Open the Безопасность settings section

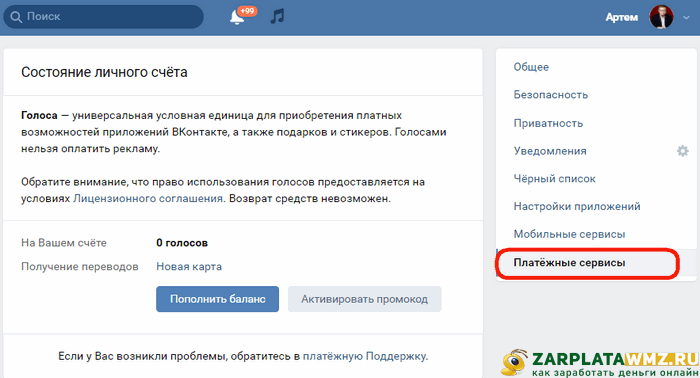(550, 95)
